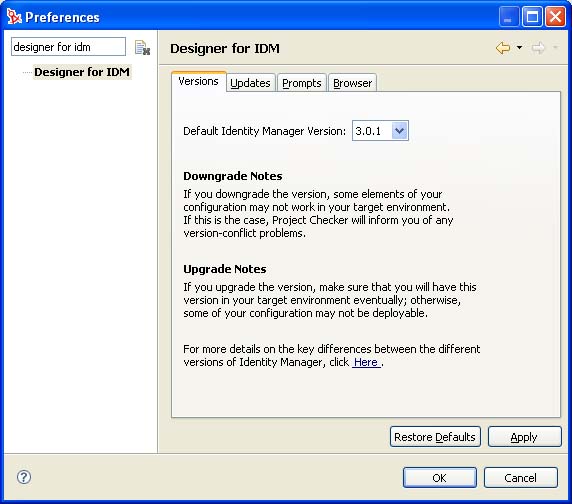Open the Prompts tab
The width and height of the screenshot is (572, 504).
[x=301, y=83]
